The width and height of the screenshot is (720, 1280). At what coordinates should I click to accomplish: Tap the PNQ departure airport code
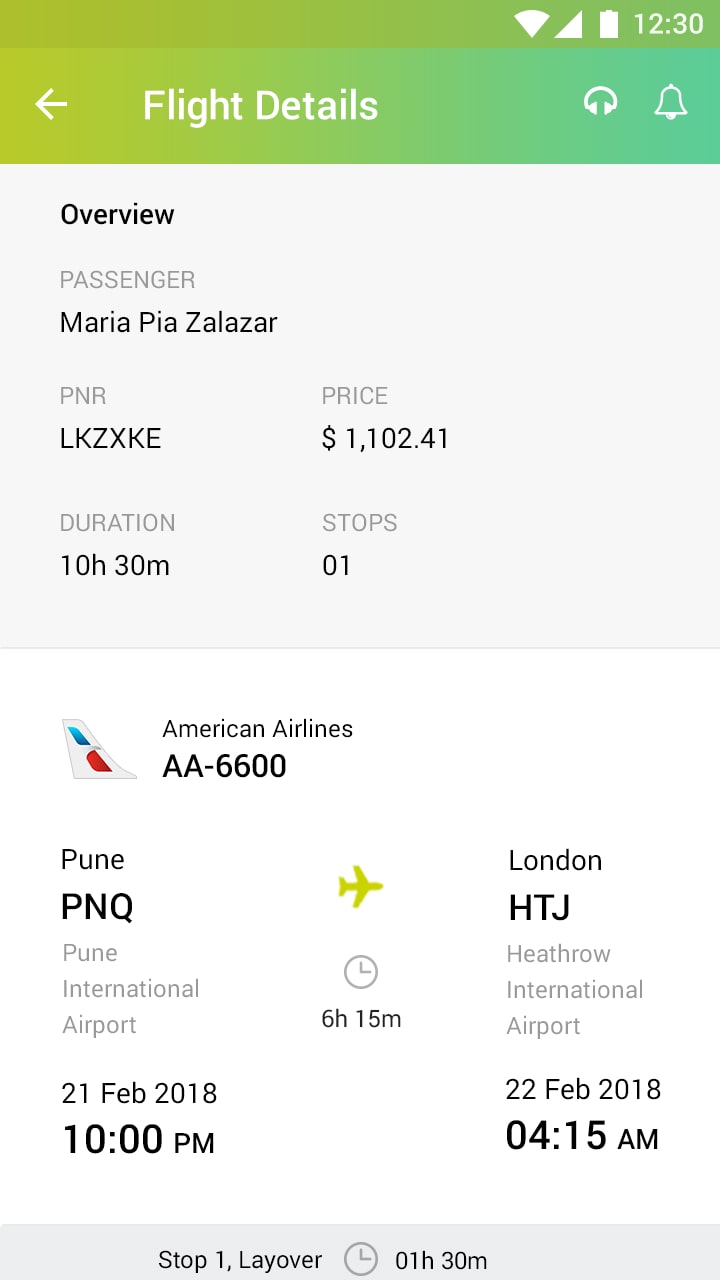97,907
